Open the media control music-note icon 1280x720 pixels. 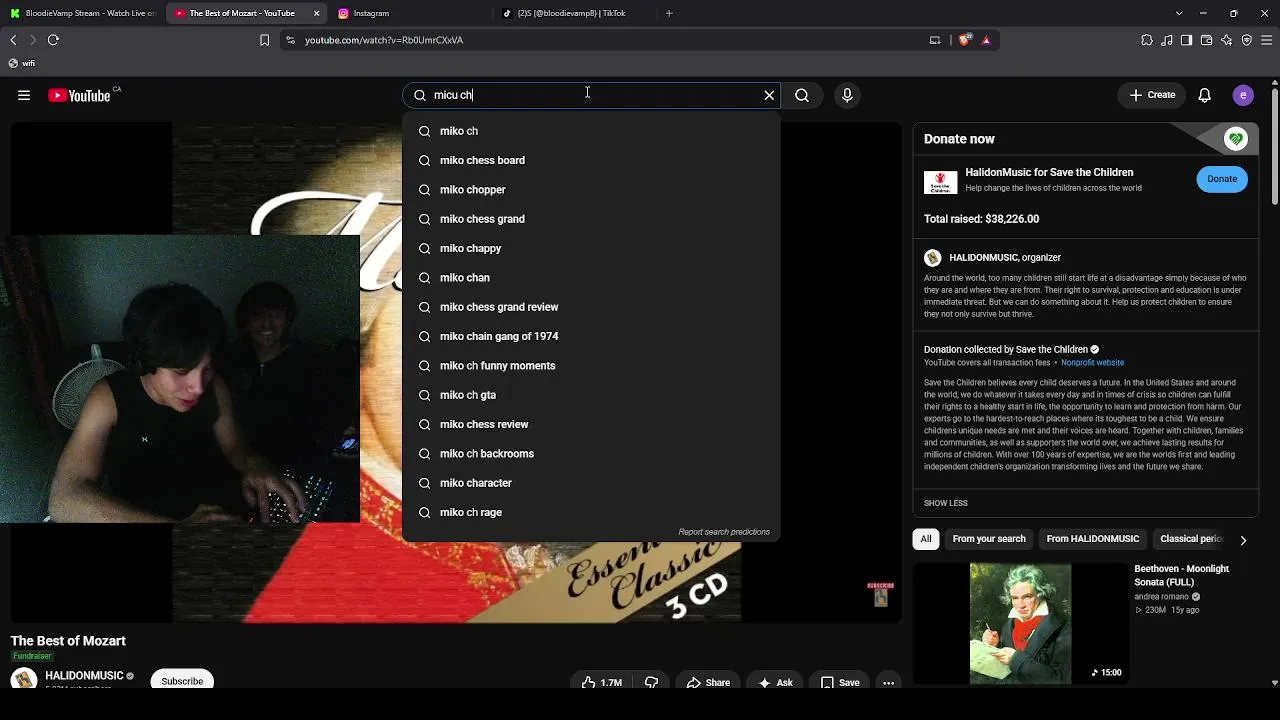click(1167, 40)
